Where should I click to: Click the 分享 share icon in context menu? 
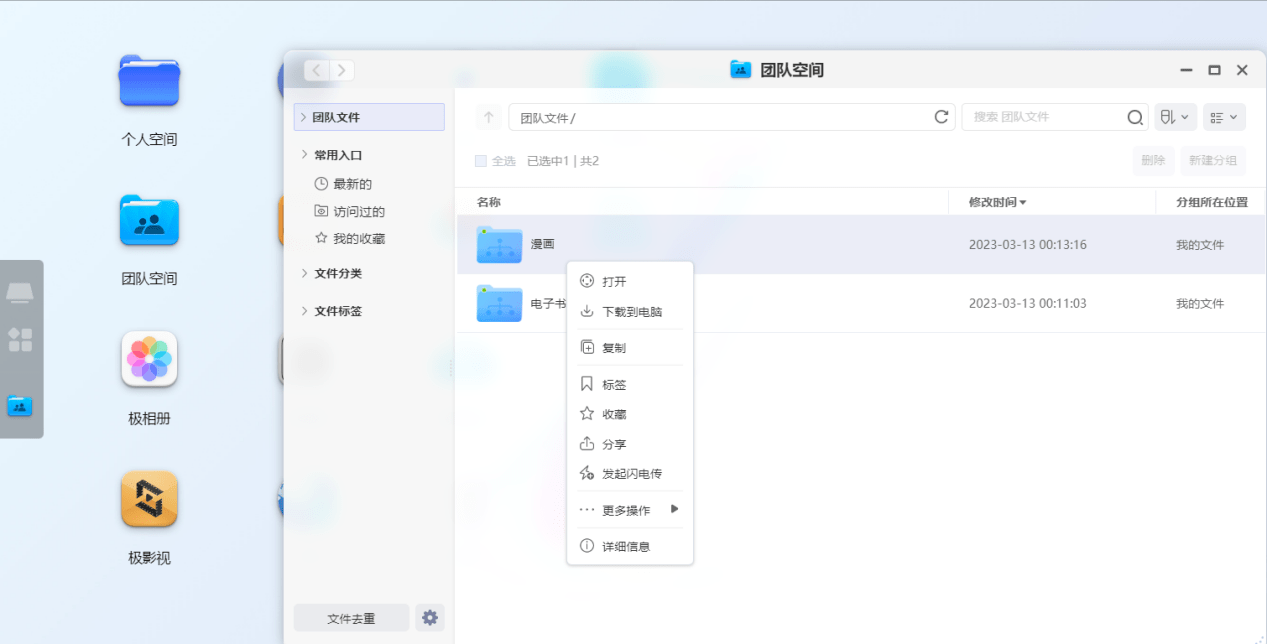[x=587, y=444]
